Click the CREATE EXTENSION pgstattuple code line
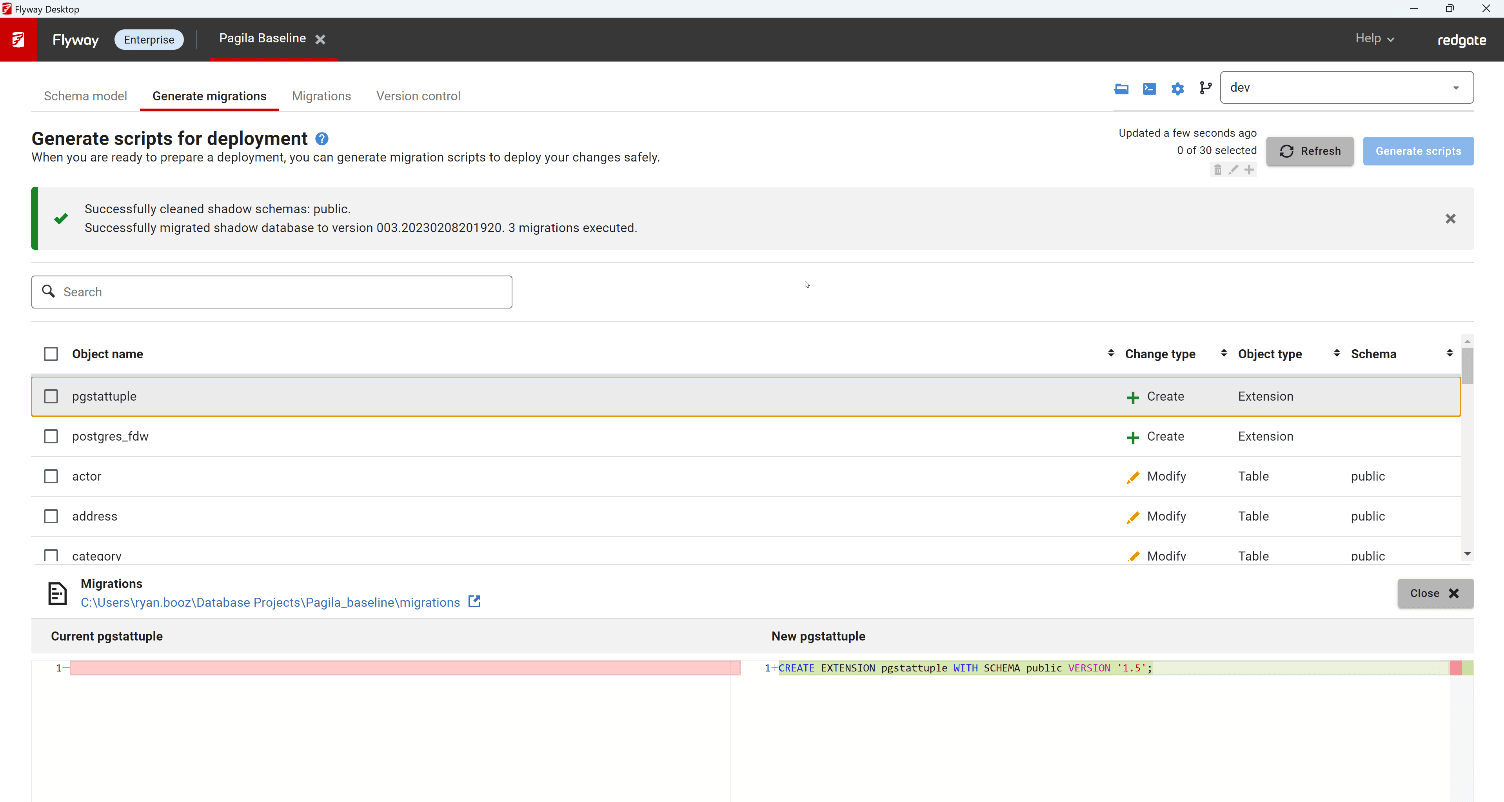1504x802 pixels. (965, 668)
